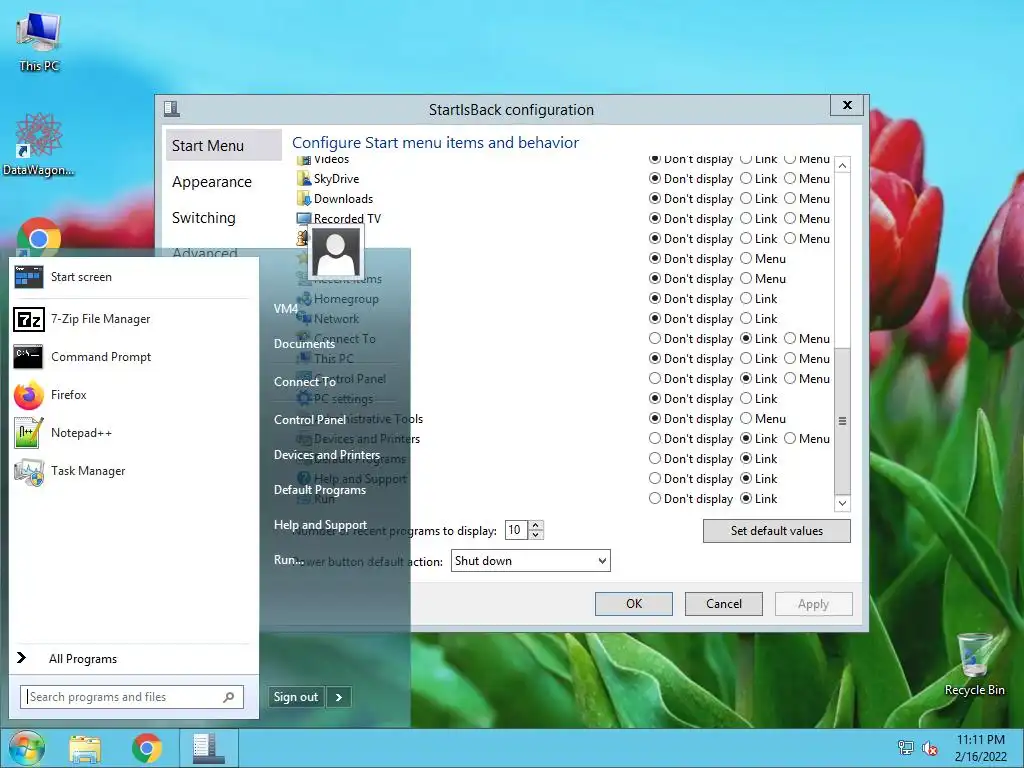Set PC settings row to Link
The width and height of the screenshot is (1024, 768).
(x=746, y=398)
